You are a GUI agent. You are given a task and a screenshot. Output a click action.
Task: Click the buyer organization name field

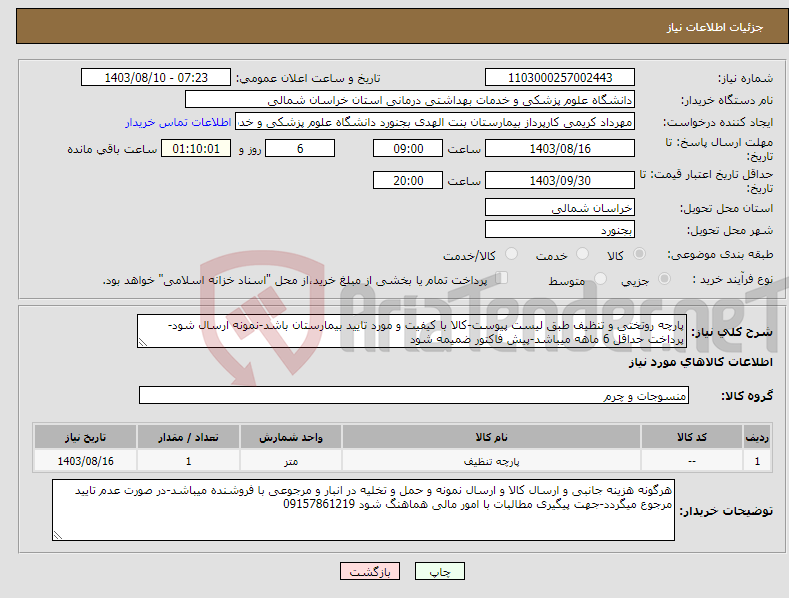(x=410, y=99)
